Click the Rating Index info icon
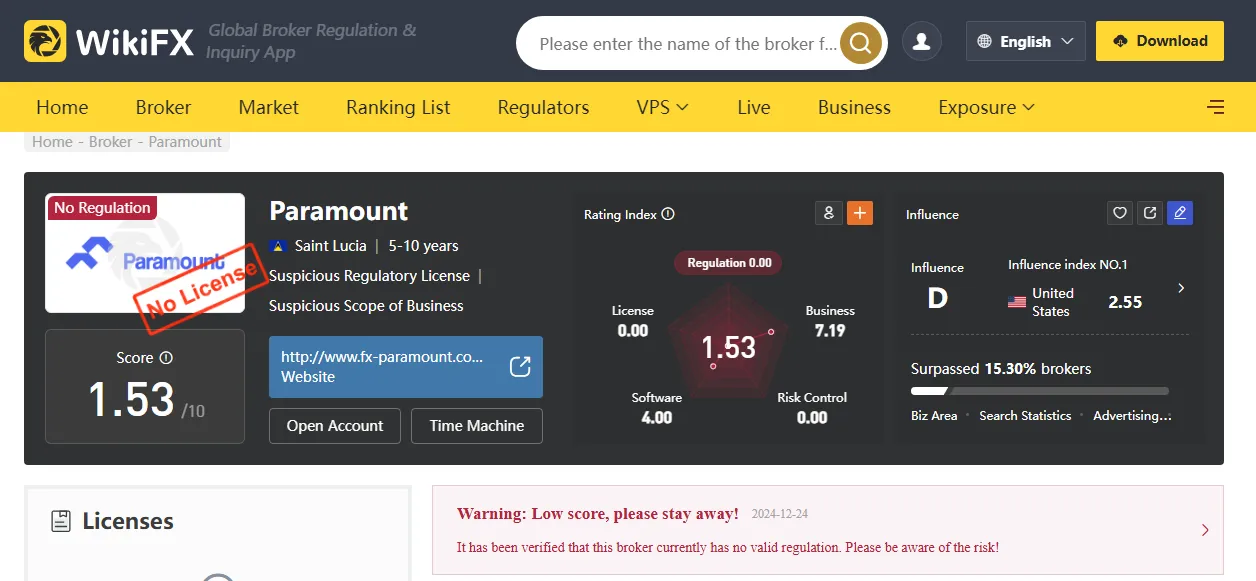This screenshot has width=1256, height=581. coord(668,214)
